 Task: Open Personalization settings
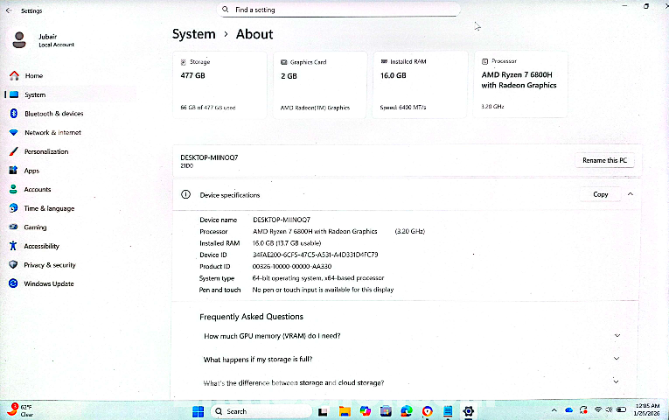[x=46, y=152]
